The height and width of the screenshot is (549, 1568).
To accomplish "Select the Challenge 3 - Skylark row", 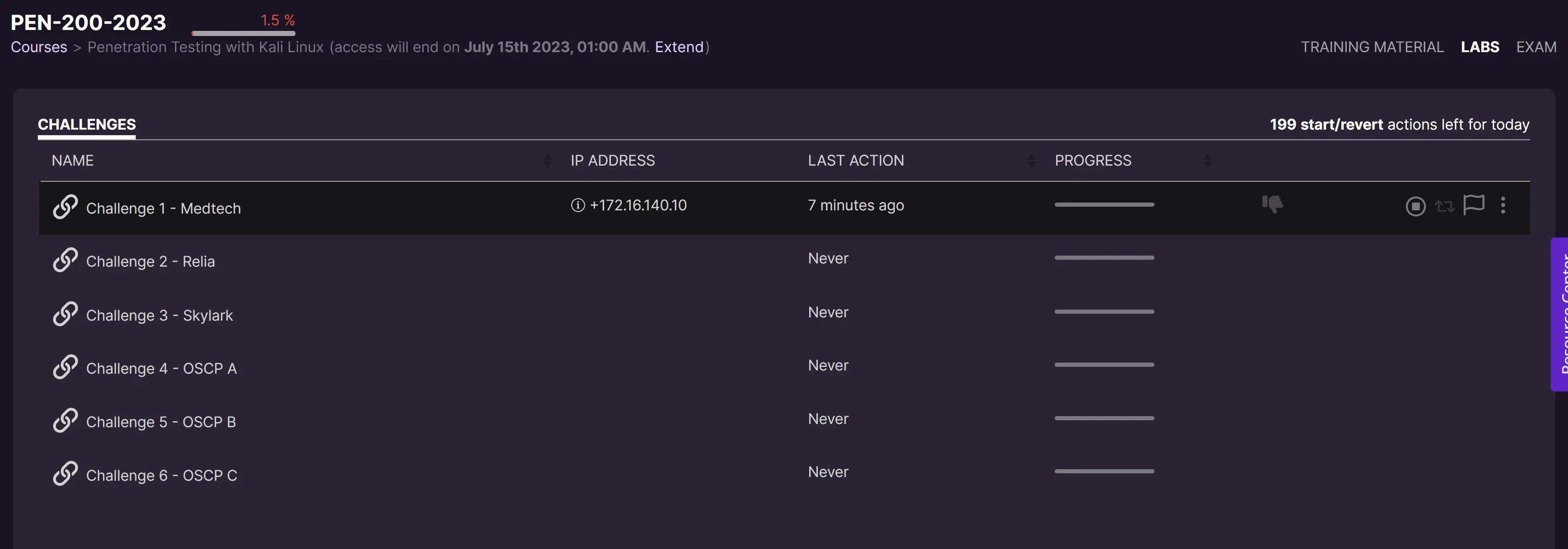I will 160,315.
